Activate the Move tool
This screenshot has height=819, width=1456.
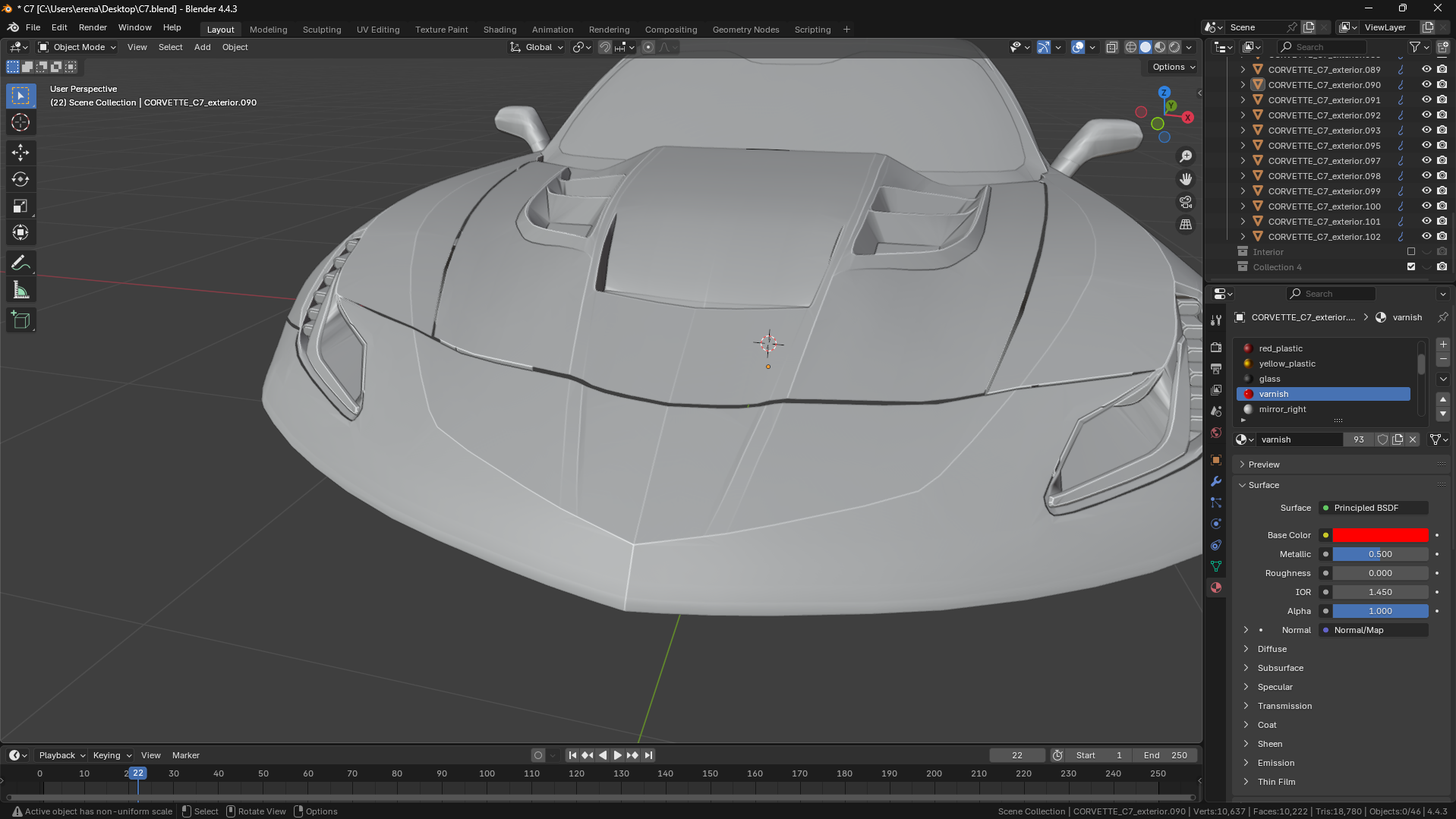coord(20,153)
